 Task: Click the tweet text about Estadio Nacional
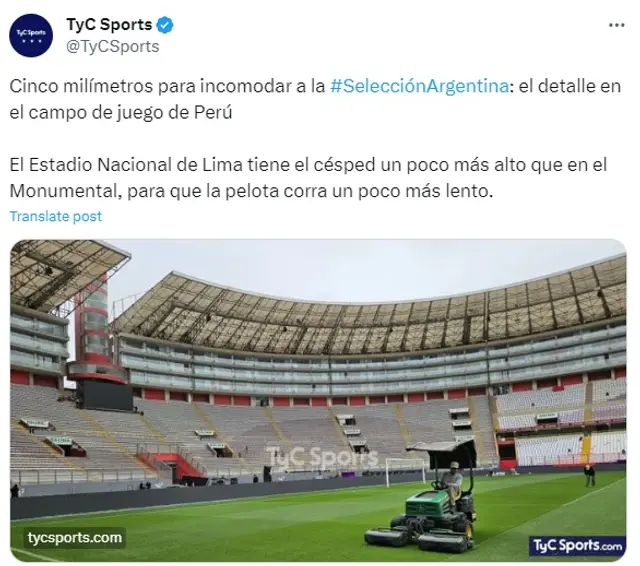pos(308,178)
